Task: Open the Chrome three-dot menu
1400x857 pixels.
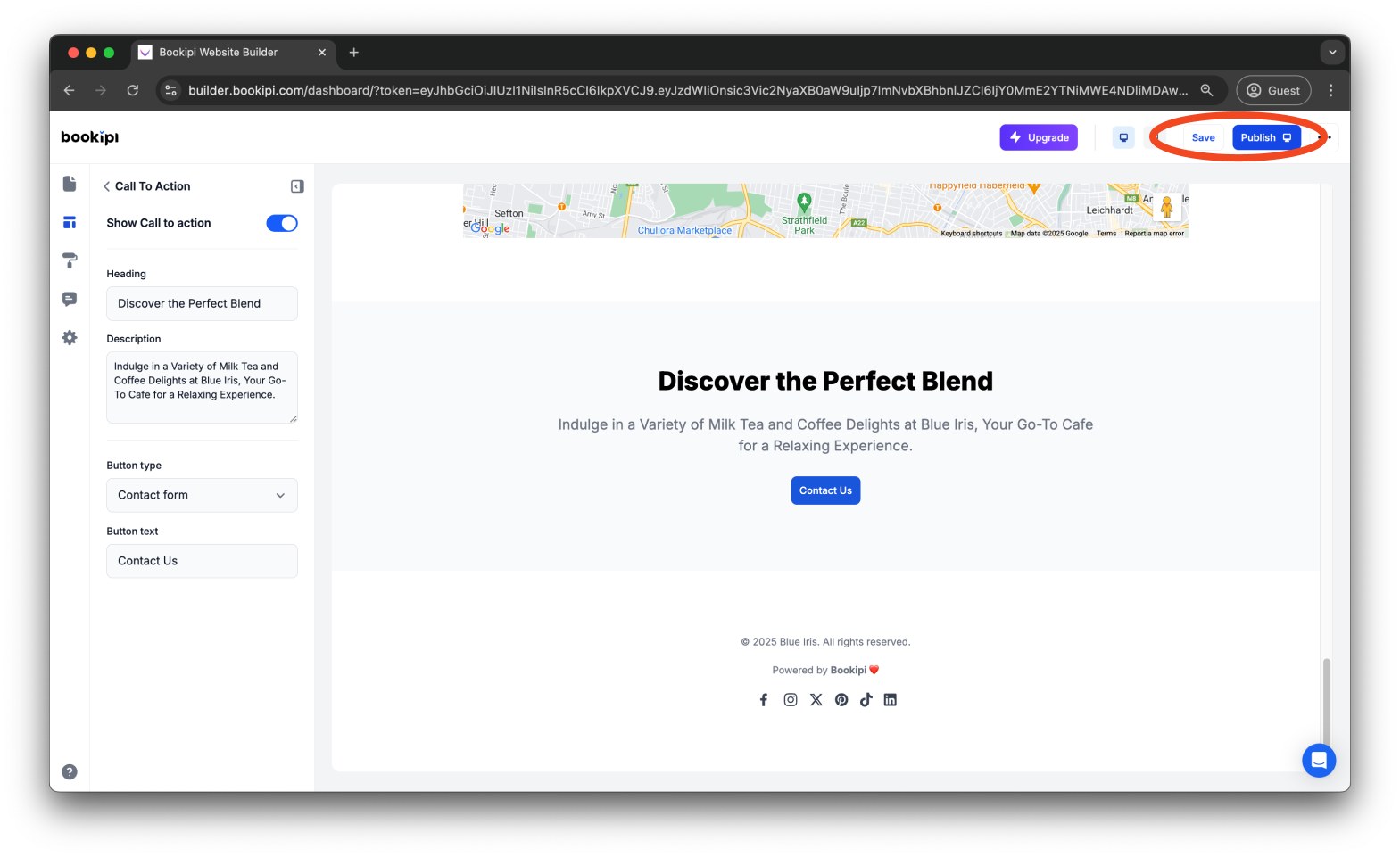Action: coord(1330,90)
